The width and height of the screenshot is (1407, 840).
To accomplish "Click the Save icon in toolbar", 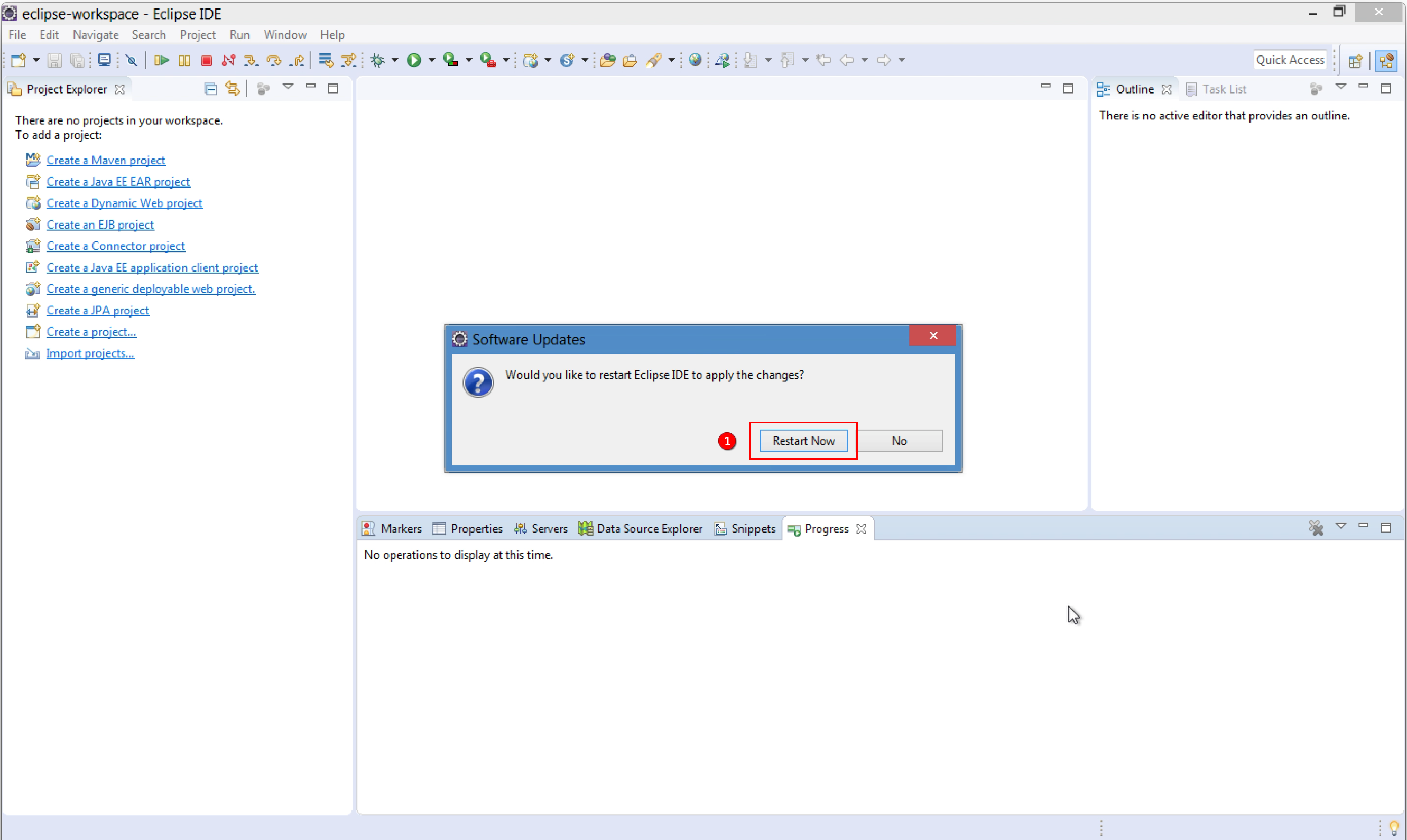I will click(54, 60).
